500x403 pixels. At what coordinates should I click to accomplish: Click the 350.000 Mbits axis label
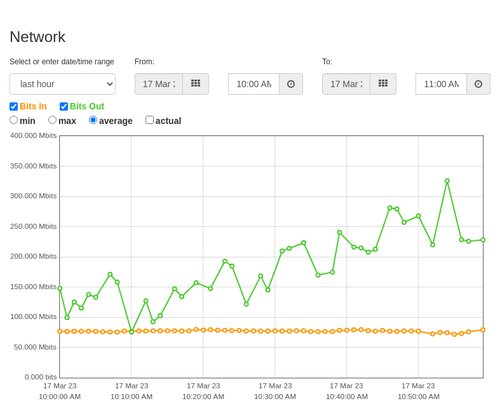pos(33,166)
